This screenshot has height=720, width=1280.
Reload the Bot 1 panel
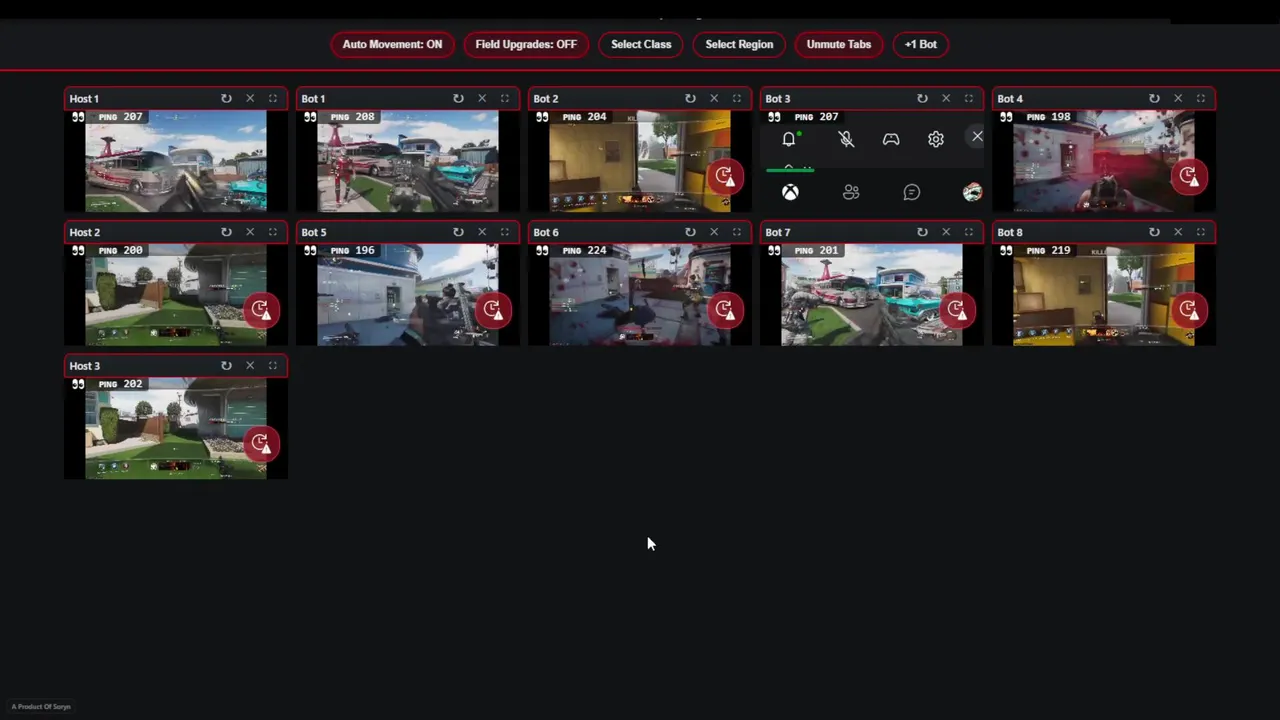tap(458, 98)
